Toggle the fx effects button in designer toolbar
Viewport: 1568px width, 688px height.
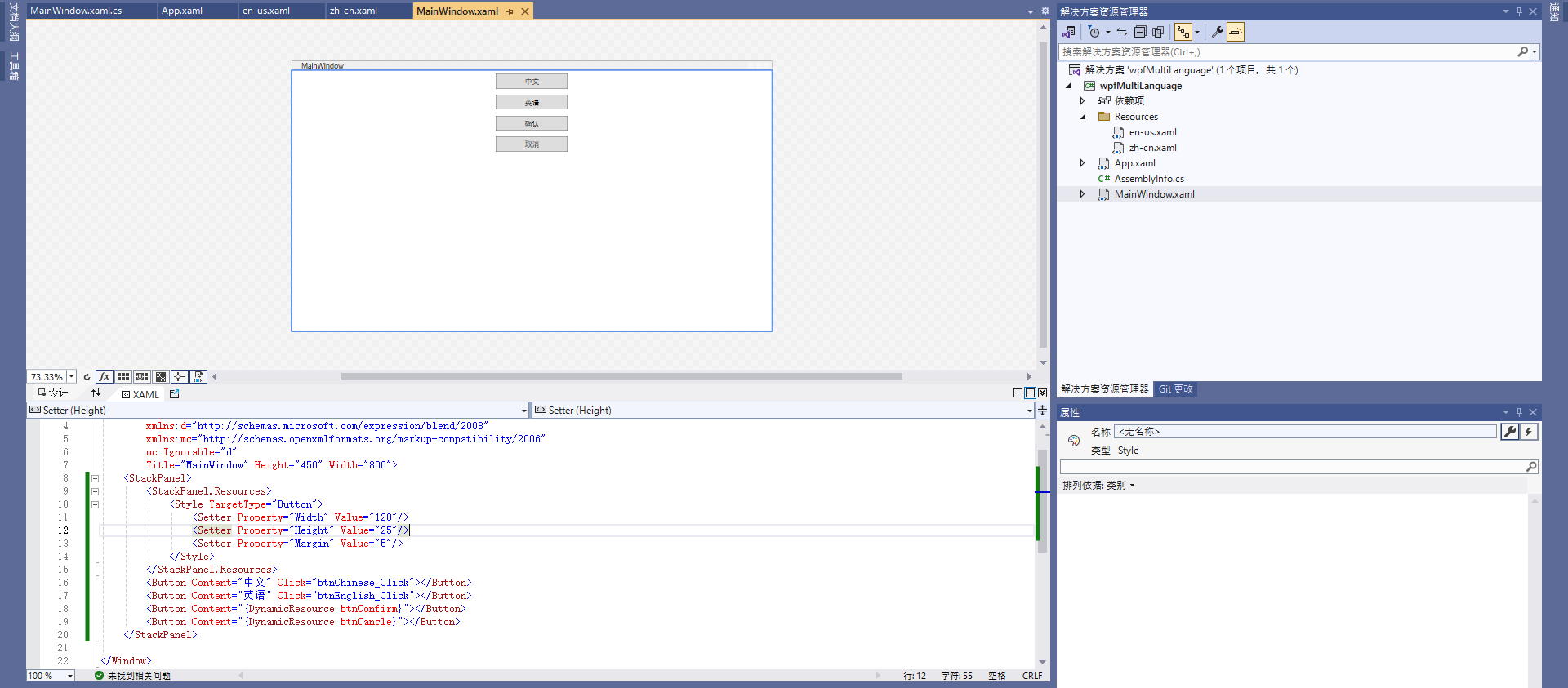[x=104, y=377]
